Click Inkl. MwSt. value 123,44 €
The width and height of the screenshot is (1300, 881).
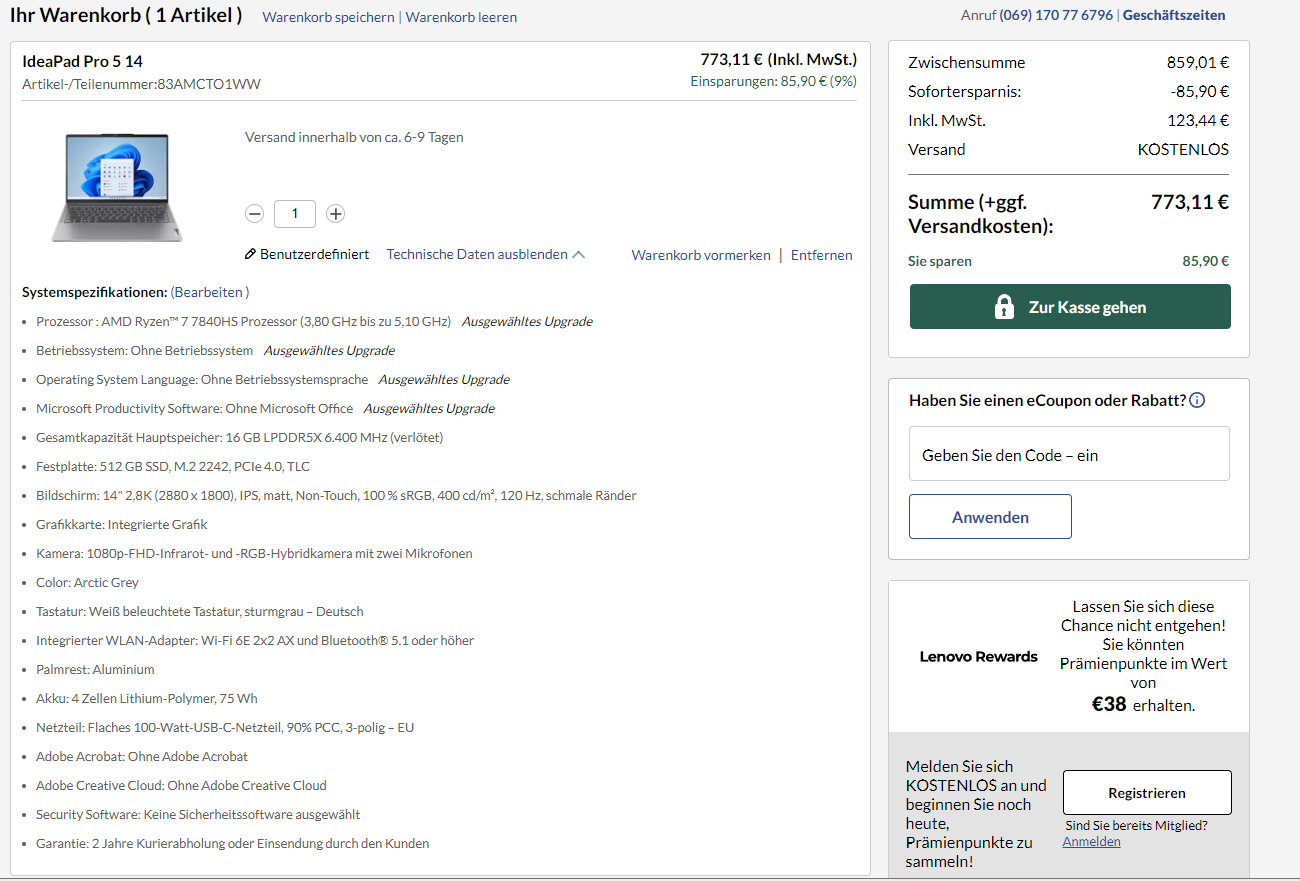pos(1198,120)
